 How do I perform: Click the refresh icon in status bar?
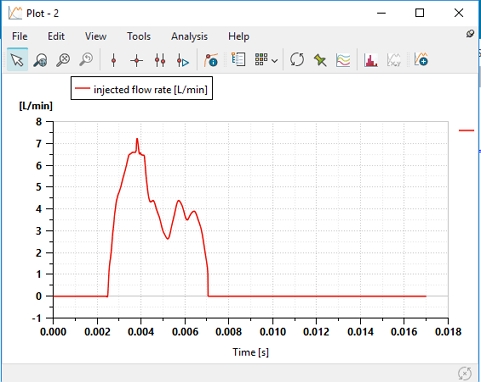click(465, 373)
